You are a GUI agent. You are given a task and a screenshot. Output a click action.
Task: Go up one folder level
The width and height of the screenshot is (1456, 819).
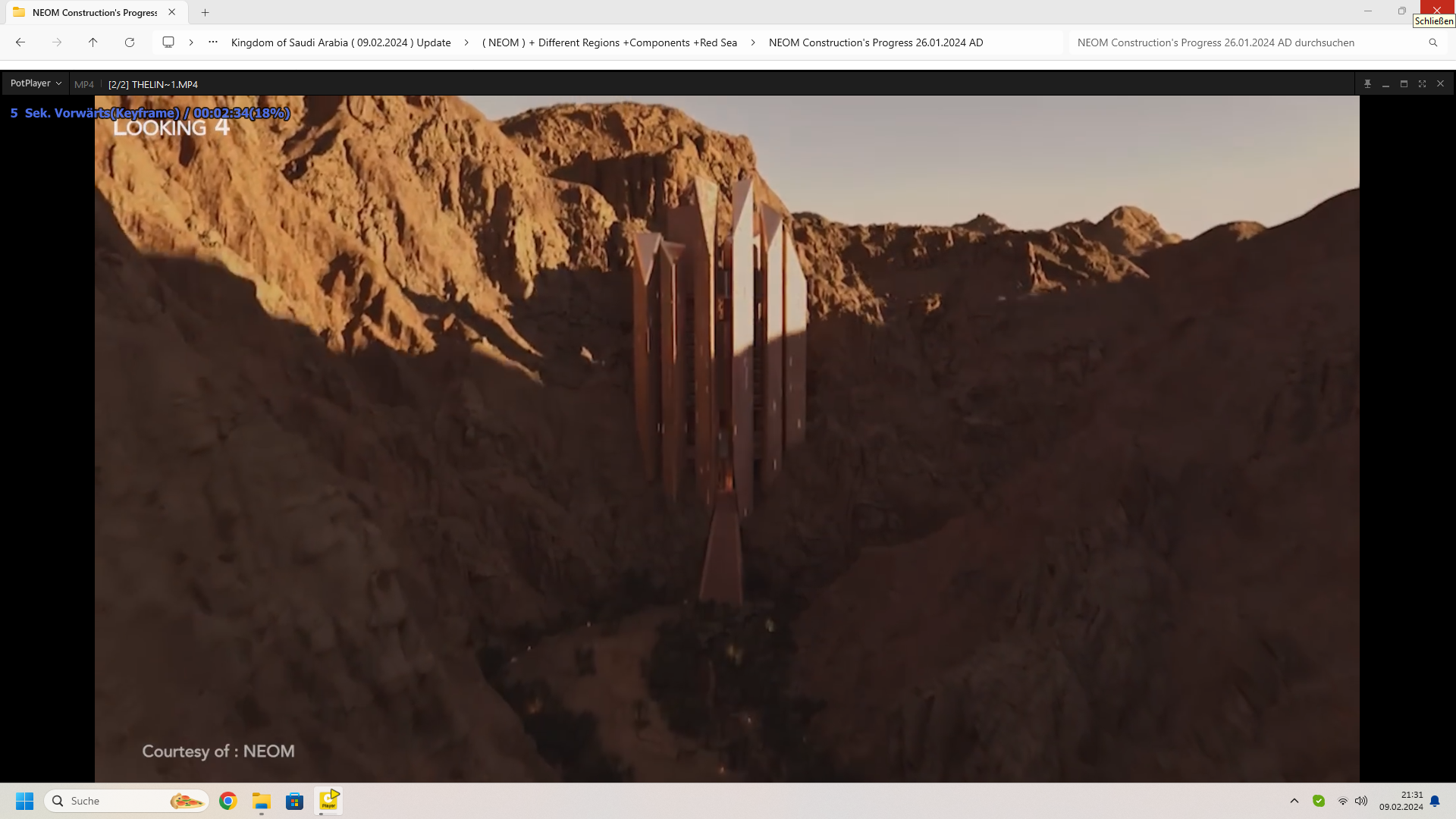point(93,42)
